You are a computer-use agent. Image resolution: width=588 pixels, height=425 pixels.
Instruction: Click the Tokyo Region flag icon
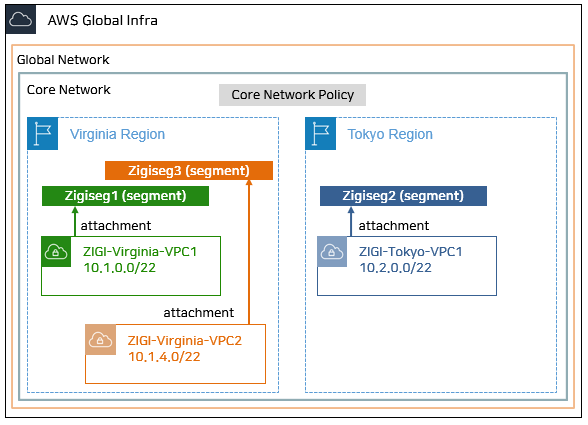tap(321, 134)
